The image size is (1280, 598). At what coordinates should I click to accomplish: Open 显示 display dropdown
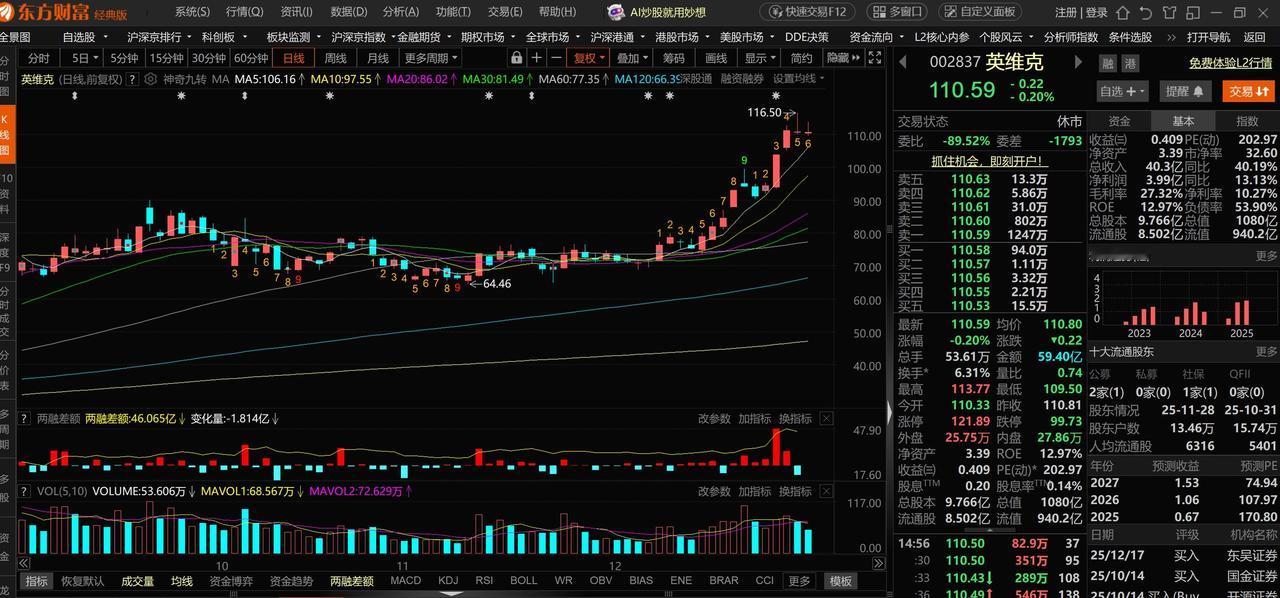758,58
